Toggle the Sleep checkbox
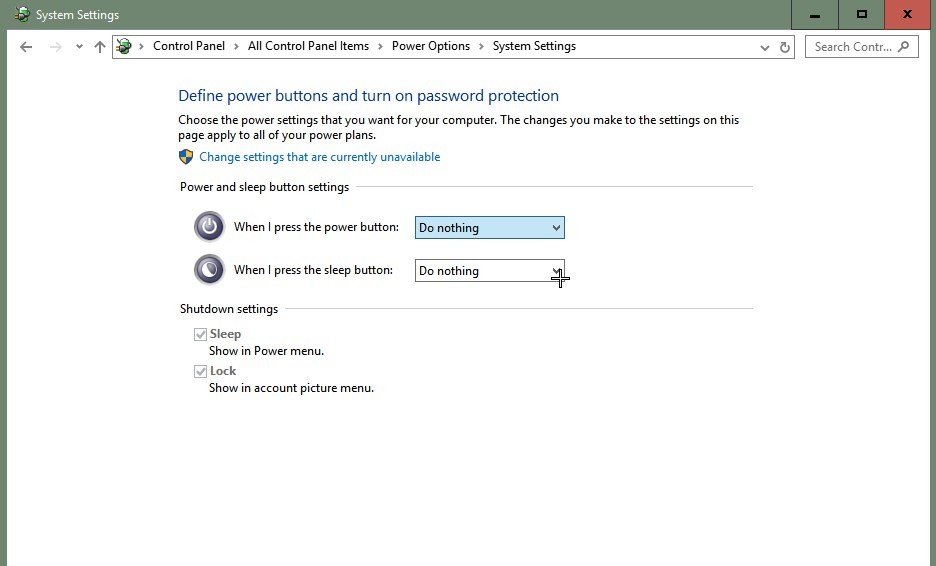Image resolution: width=936 pixels, height=566 pixels. (201, 334)
